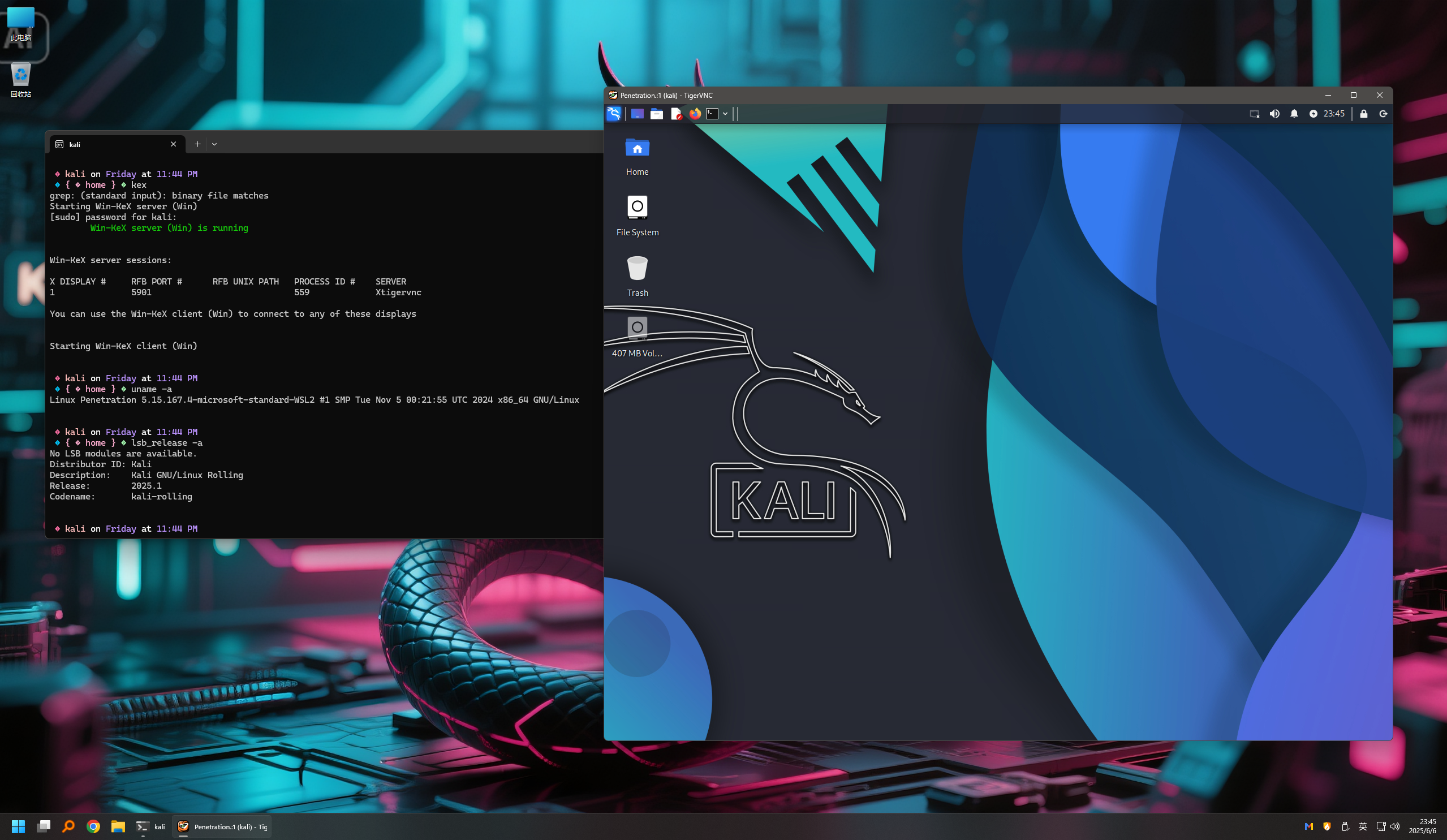Launch the text editor icon in Kali panel

click(x=676, y=114)
